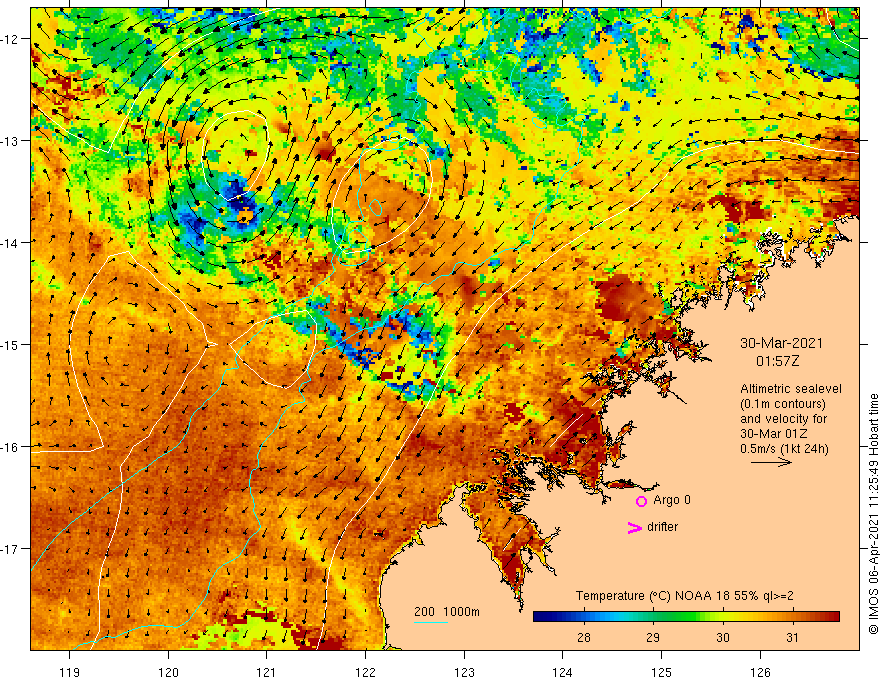
Task: Click the longitude axis label 123
Action: tap(464, 672)
